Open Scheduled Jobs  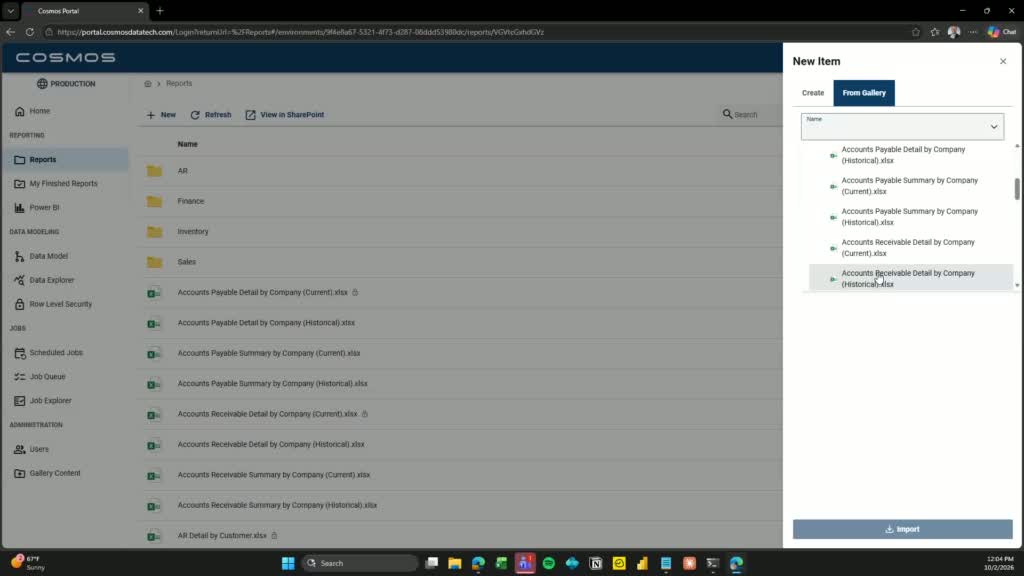coord(56,353)
